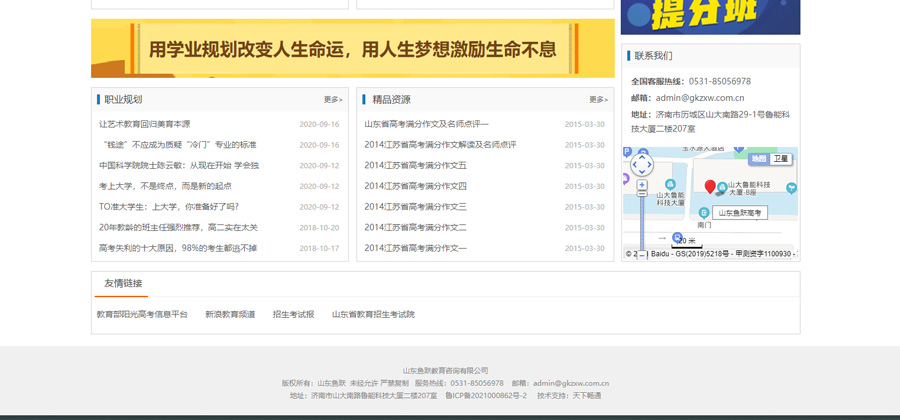The image size is (900, 420).
Task: Click the address 济南市历城区山大南路29-1号
Action: point(711,122)
